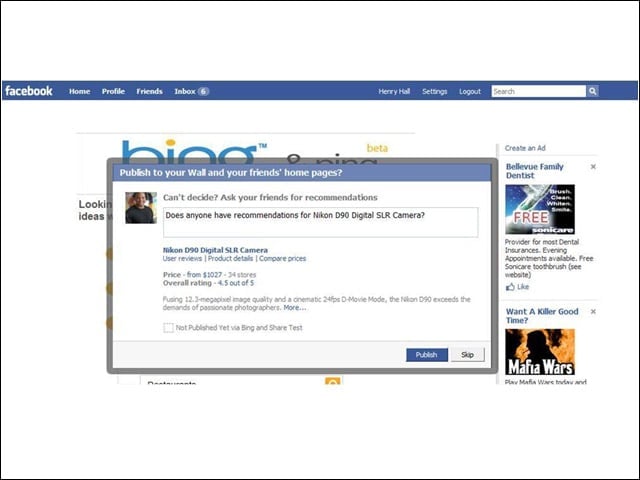This screenshot has width=640, height=480.
Task: Open the Home menu item
Action: point(80,91)
